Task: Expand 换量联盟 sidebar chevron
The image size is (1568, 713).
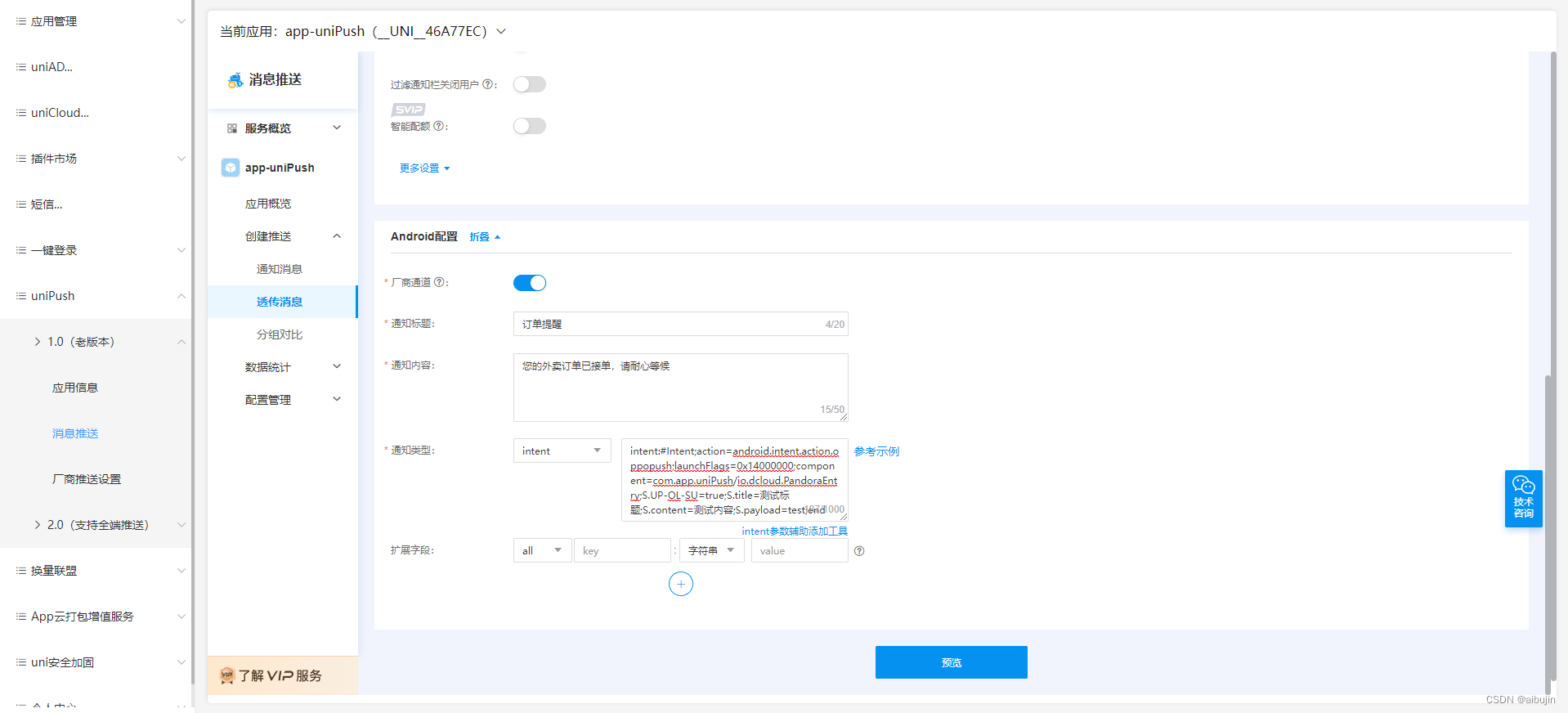Action: point(181,571)
